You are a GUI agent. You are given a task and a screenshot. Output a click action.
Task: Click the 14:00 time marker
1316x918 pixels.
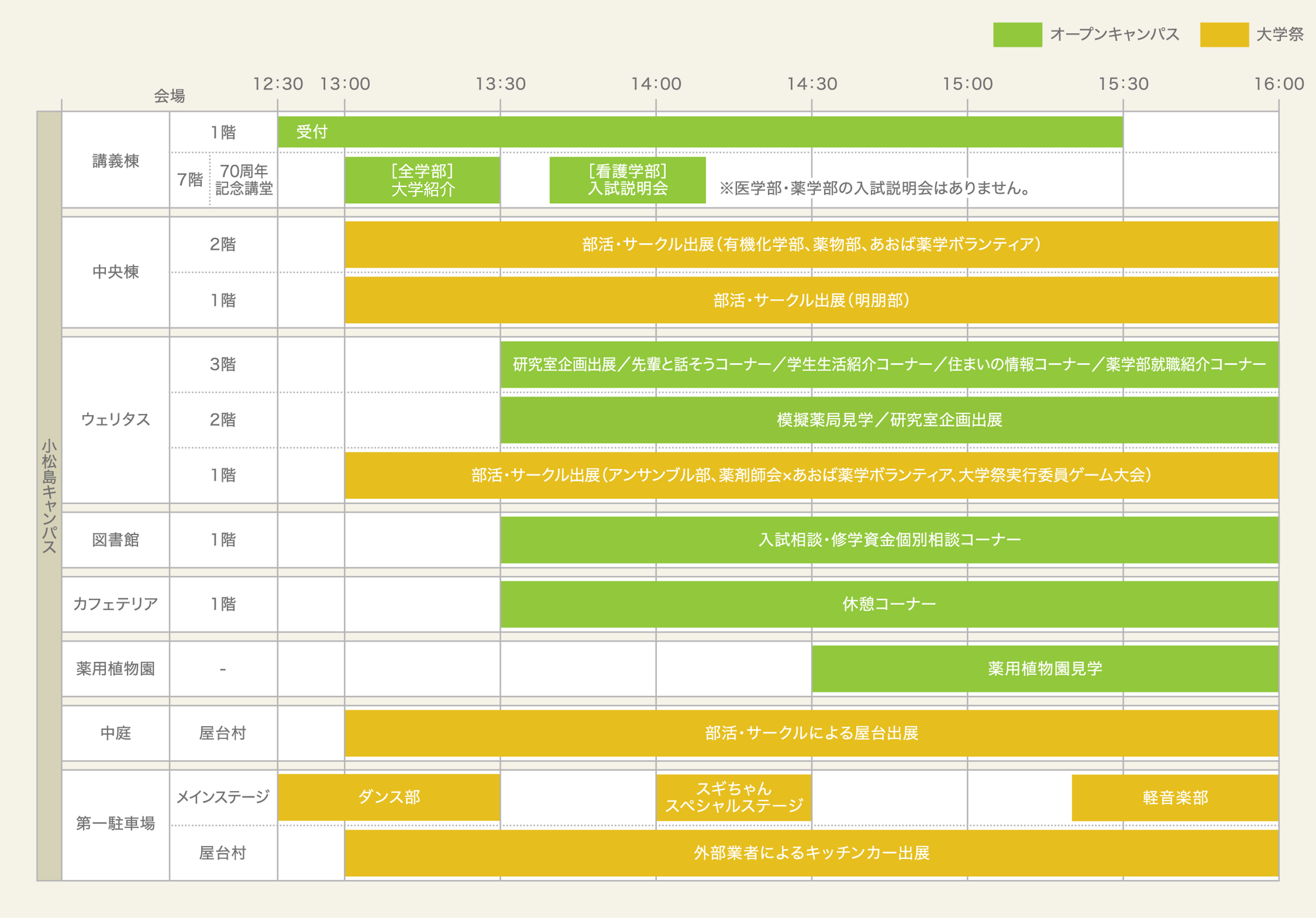[656, 84]
